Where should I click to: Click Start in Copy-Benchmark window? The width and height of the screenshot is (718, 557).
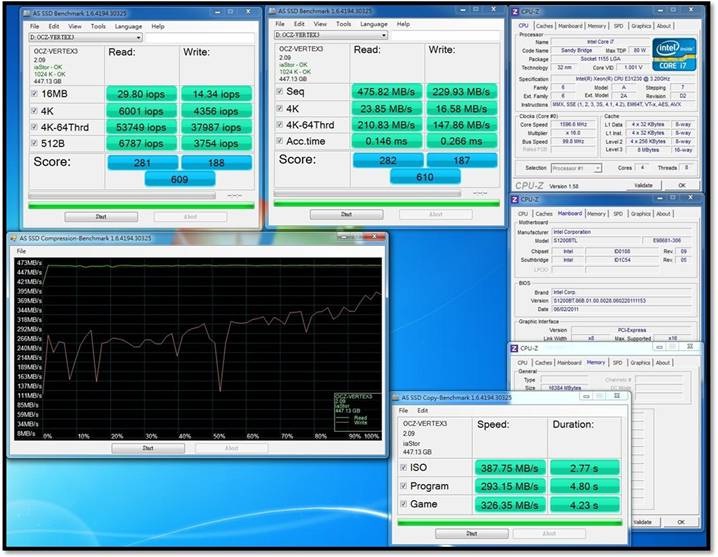tap(472, 534)
